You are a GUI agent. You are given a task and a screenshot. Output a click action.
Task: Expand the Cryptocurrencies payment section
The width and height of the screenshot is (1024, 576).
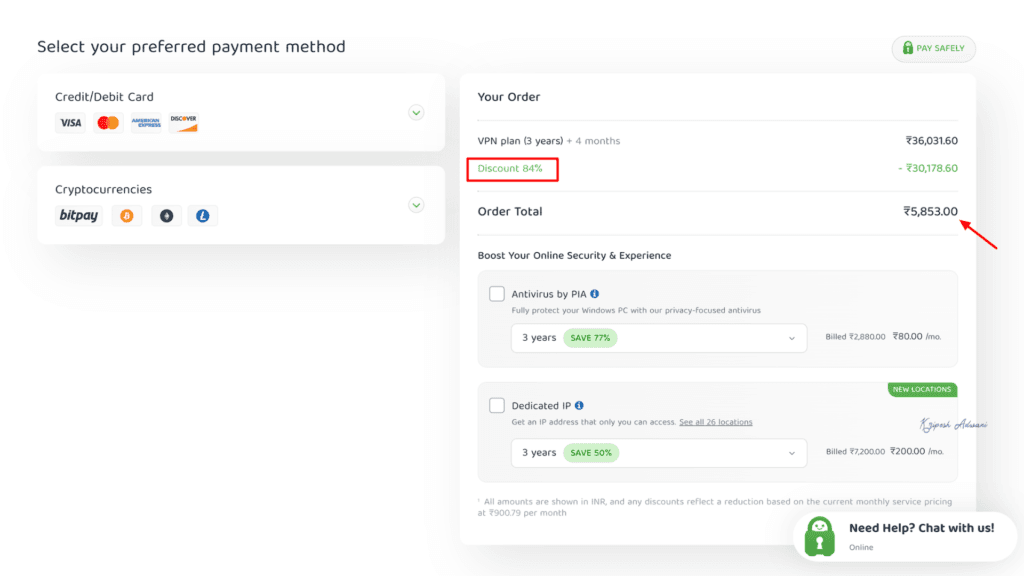point(416,205)
